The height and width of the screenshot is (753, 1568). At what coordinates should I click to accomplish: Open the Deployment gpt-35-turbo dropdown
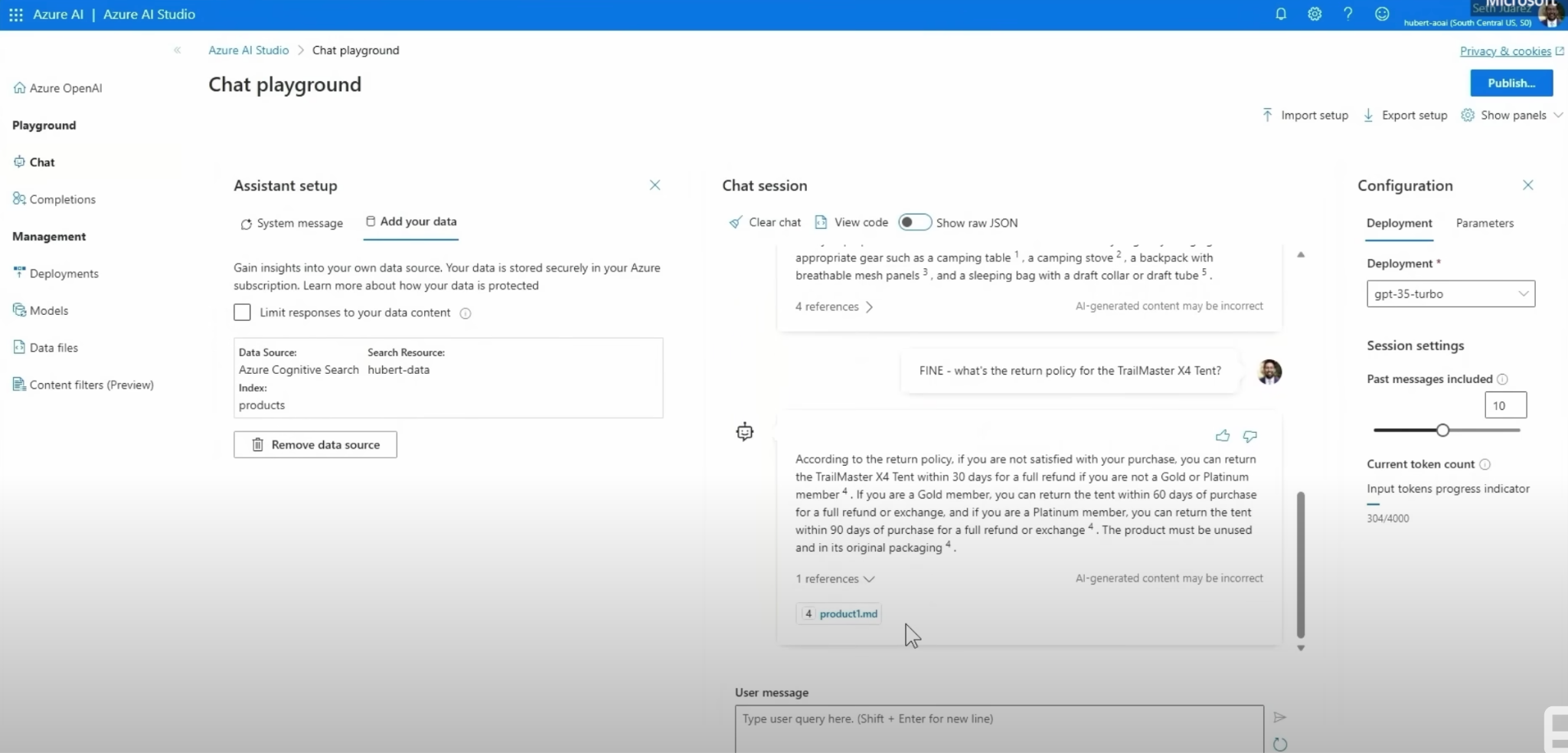[x=1451, y=293]
